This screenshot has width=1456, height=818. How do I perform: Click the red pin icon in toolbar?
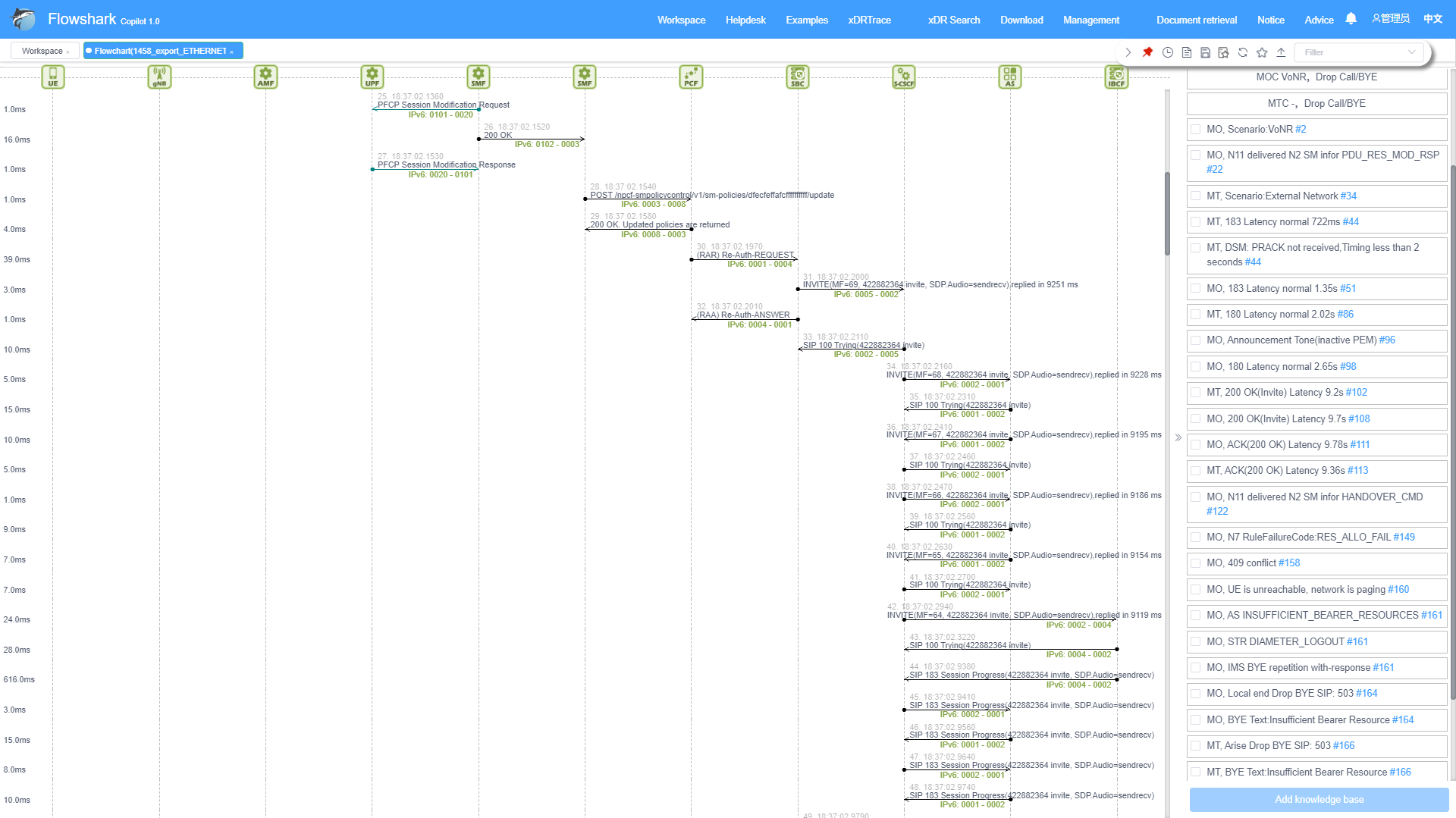pos(1147,52)
